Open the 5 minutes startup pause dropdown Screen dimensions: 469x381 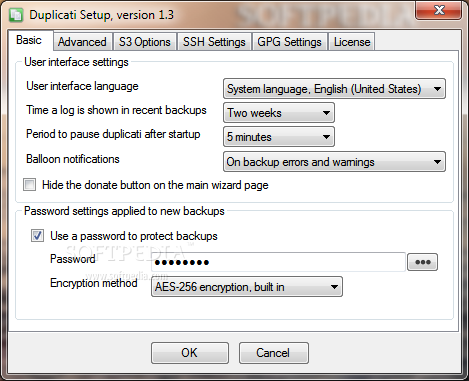point(279,137)
